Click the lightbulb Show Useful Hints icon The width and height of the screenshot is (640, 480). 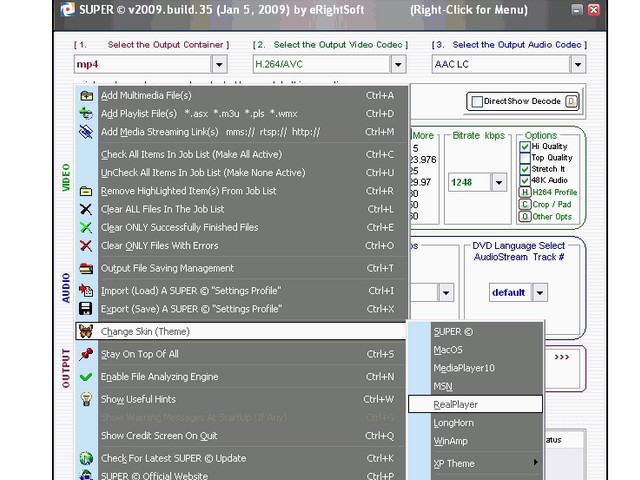(x=86, y=399)
